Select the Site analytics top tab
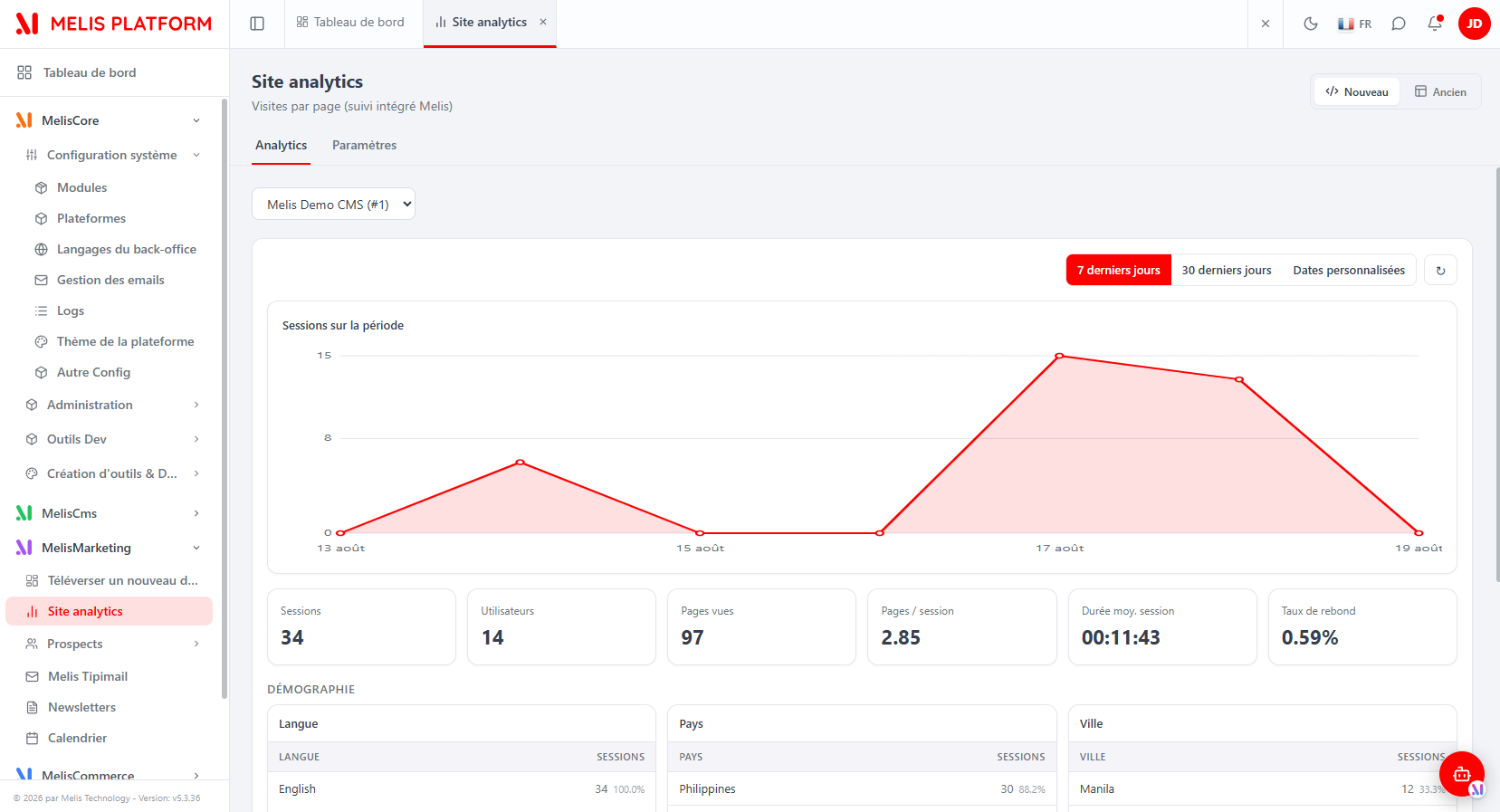1500x812 pixels. pyautogui.click(x=490, y=22)
